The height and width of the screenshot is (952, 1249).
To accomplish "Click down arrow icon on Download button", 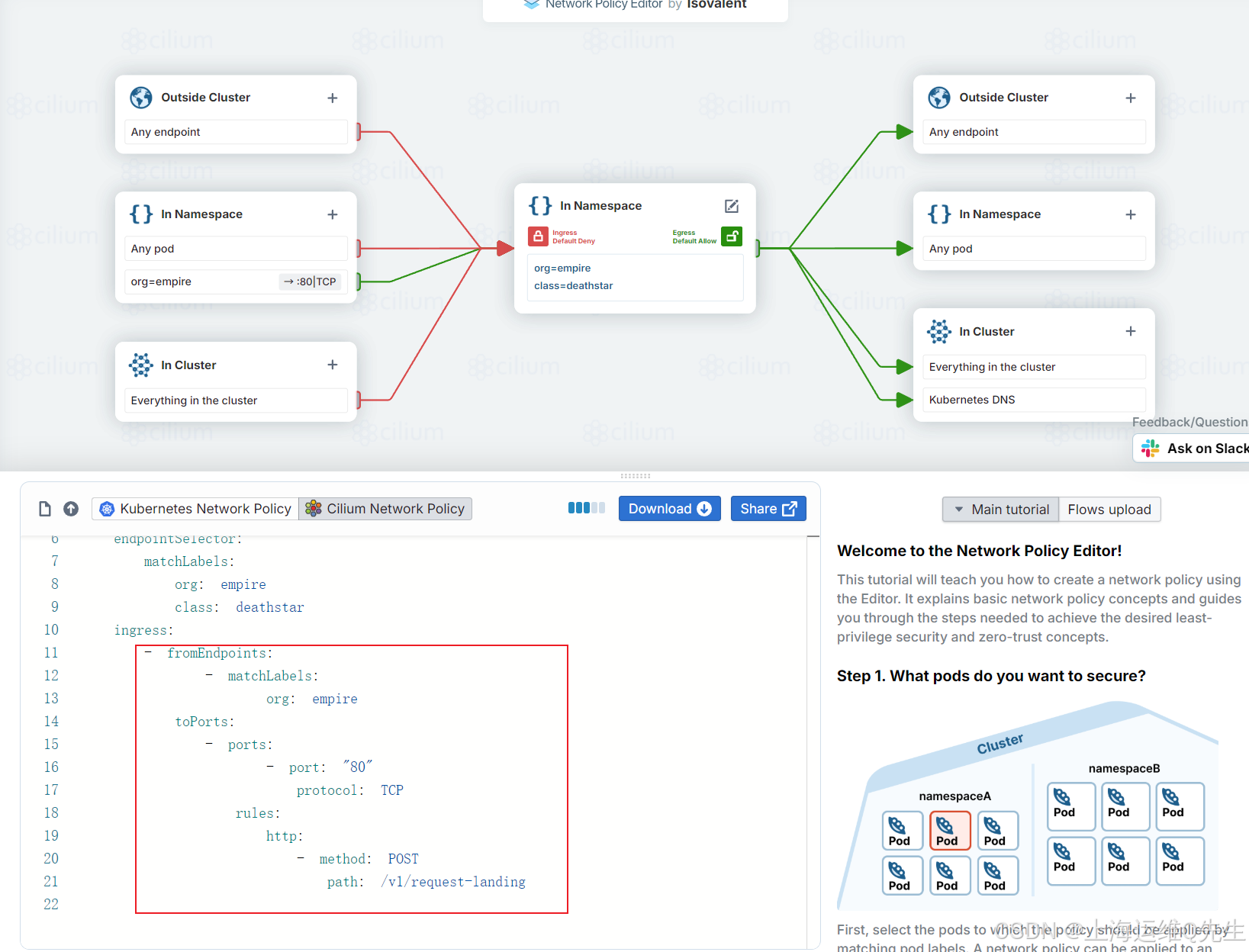I will (704, 509).
